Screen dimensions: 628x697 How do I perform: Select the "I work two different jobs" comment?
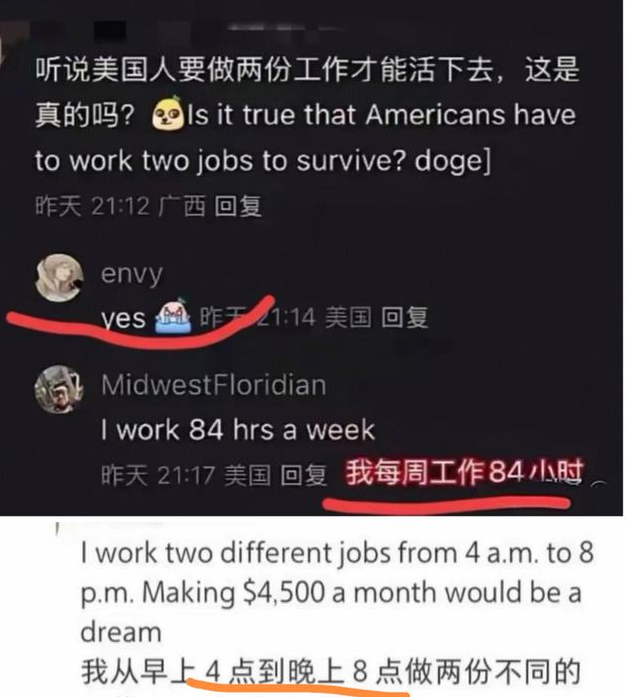click(x=337, y=592)
